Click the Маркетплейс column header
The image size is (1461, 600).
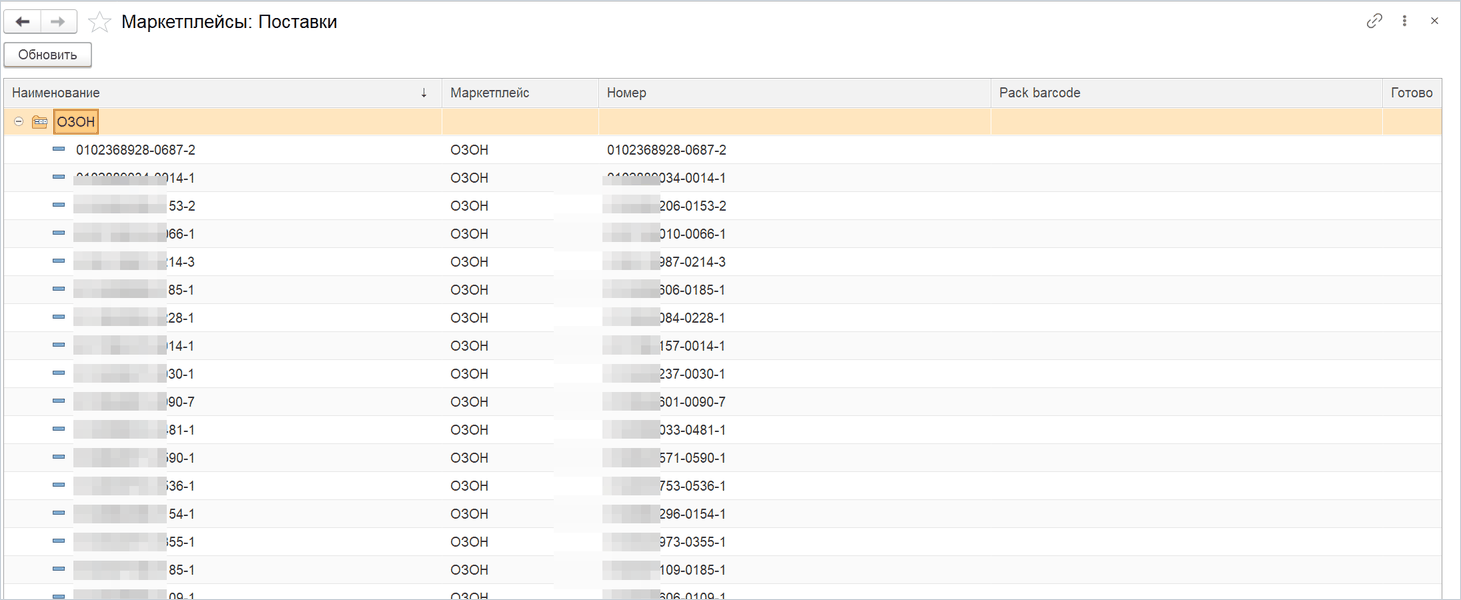tap(520, 93)
